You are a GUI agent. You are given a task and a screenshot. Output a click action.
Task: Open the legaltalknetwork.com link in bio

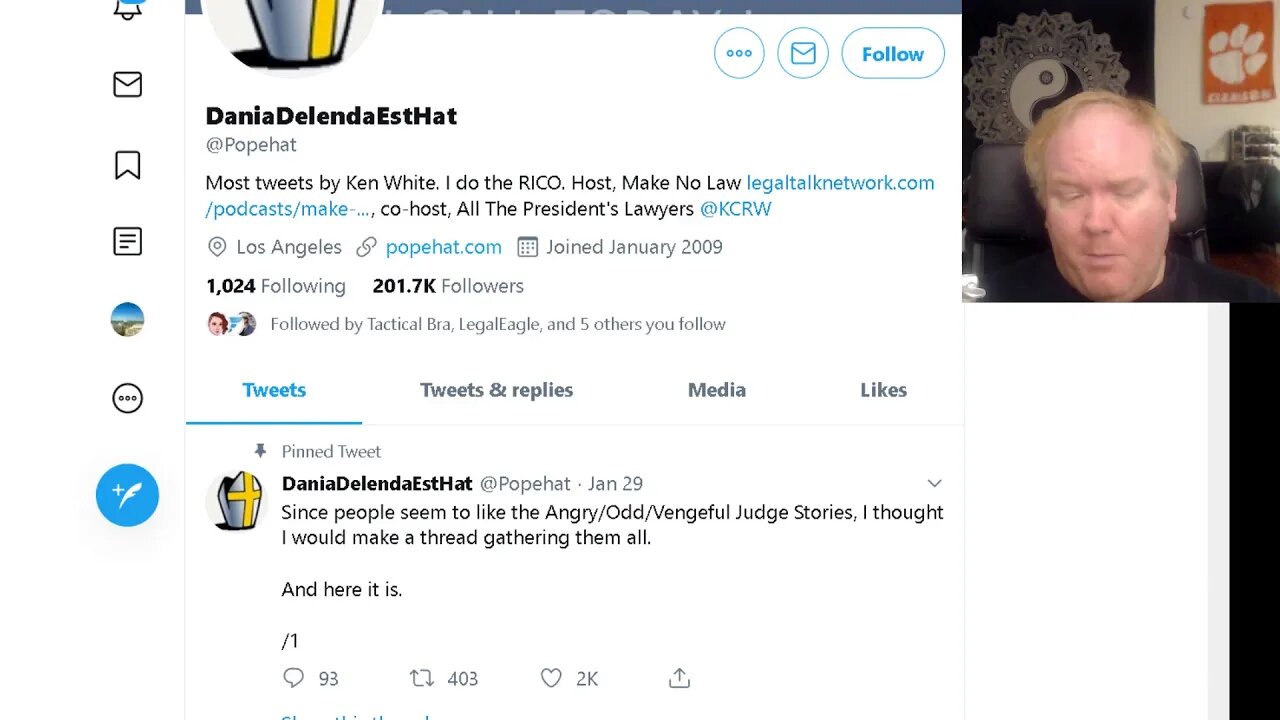pos(840,183)
